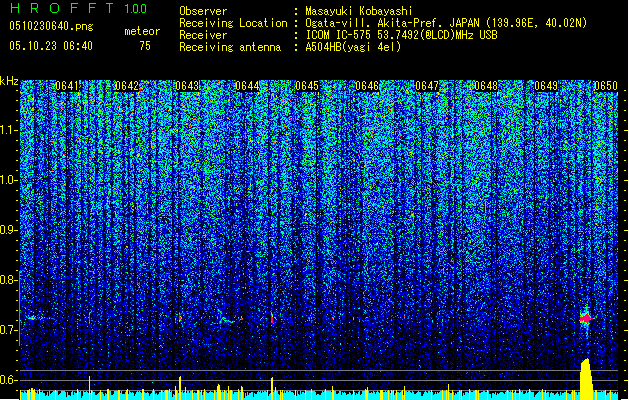Click the meteor label text
The height and width of the screenshot is (400, 629).
(142, 31)
